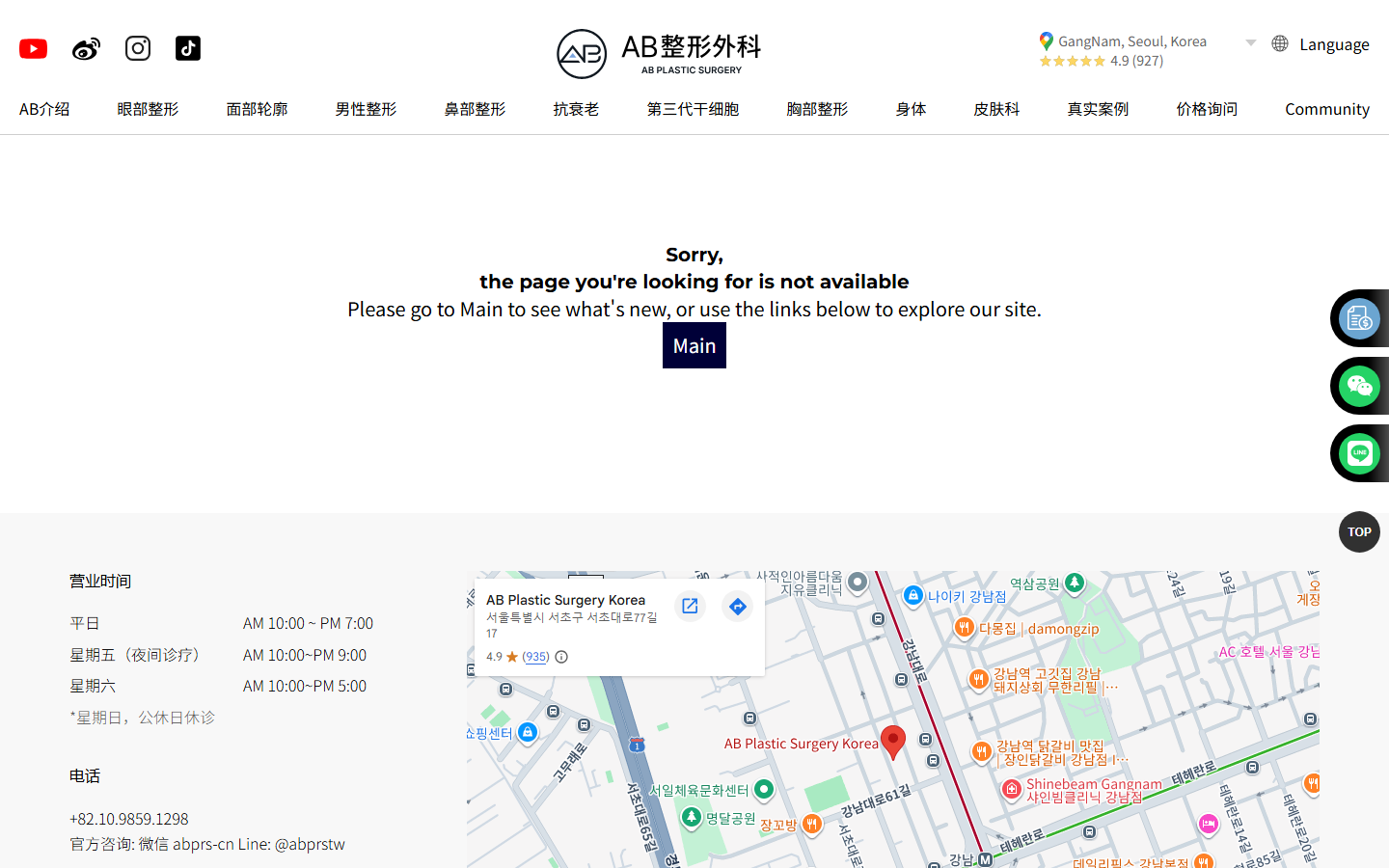Open larger map view icon in map card
Viewport: 1389px width, 868px height.
(690, 606)
